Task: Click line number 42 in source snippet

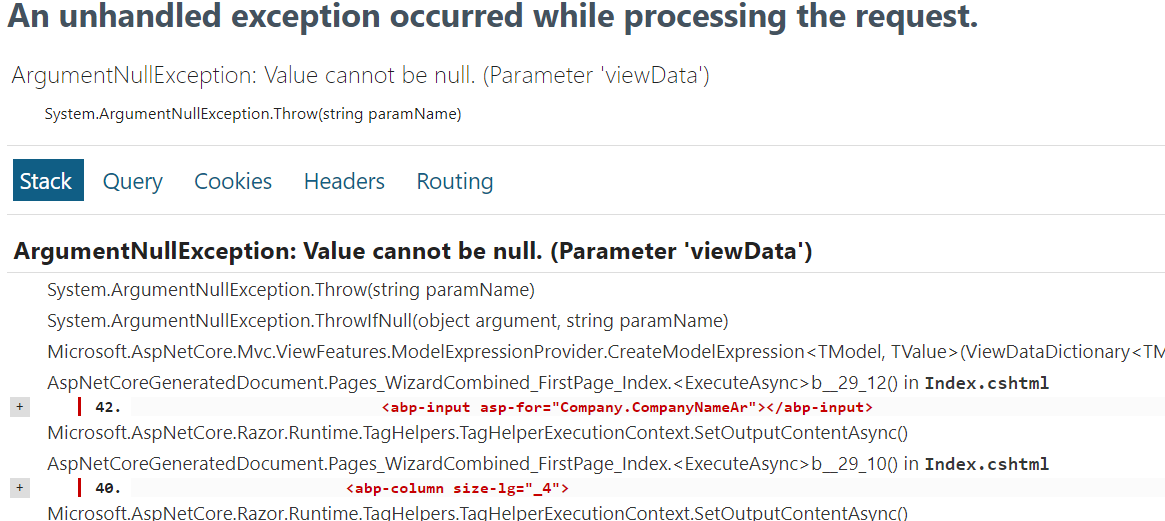Action: (x=108, y=407)
